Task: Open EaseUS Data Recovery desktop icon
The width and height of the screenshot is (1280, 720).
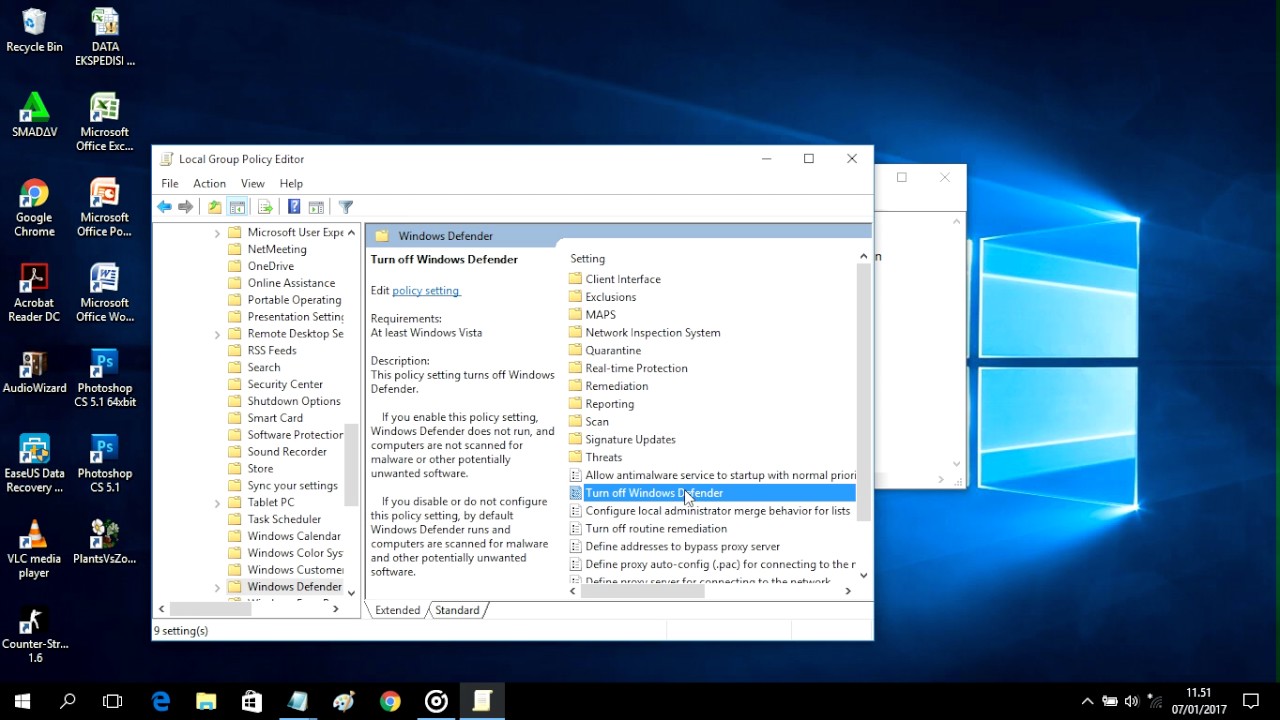Action: [x=34, y=463]
